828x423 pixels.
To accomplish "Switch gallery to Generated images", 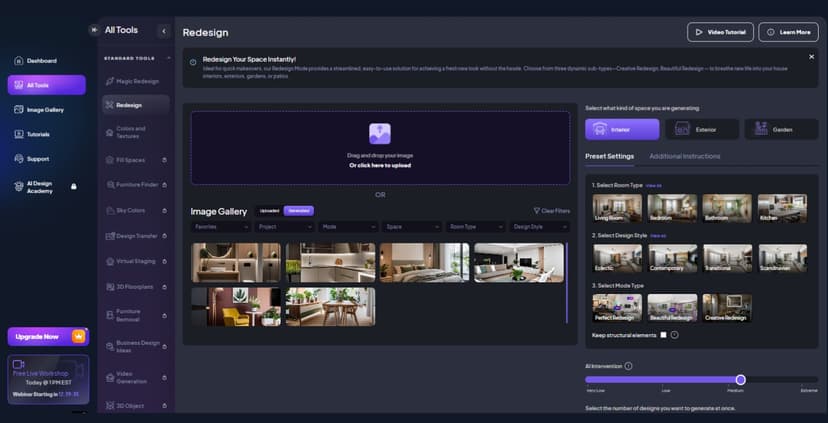I will point(299,211).
